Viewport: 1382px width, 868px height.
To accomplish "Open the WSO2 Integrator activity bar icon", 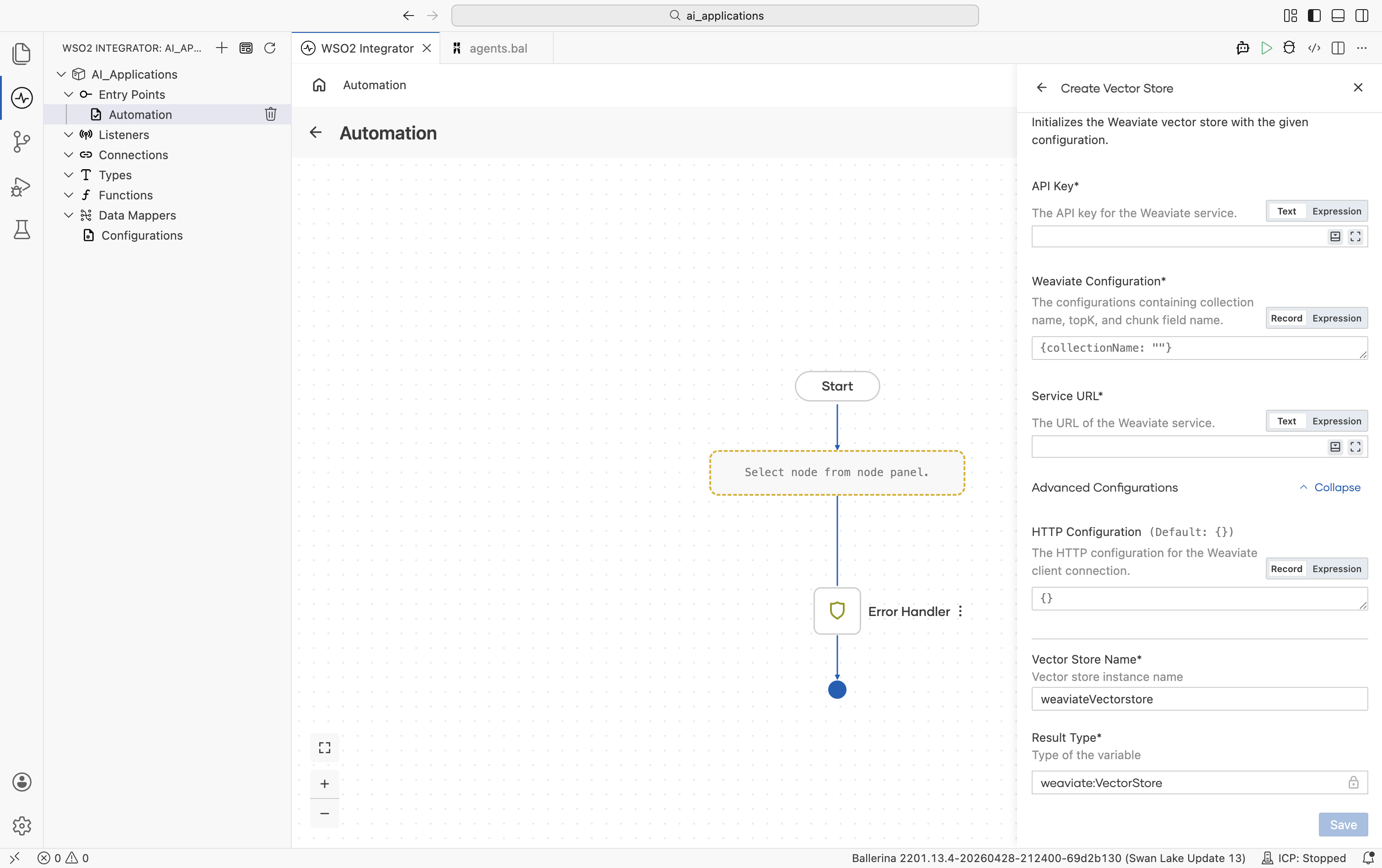I will (x=22, y=97).
